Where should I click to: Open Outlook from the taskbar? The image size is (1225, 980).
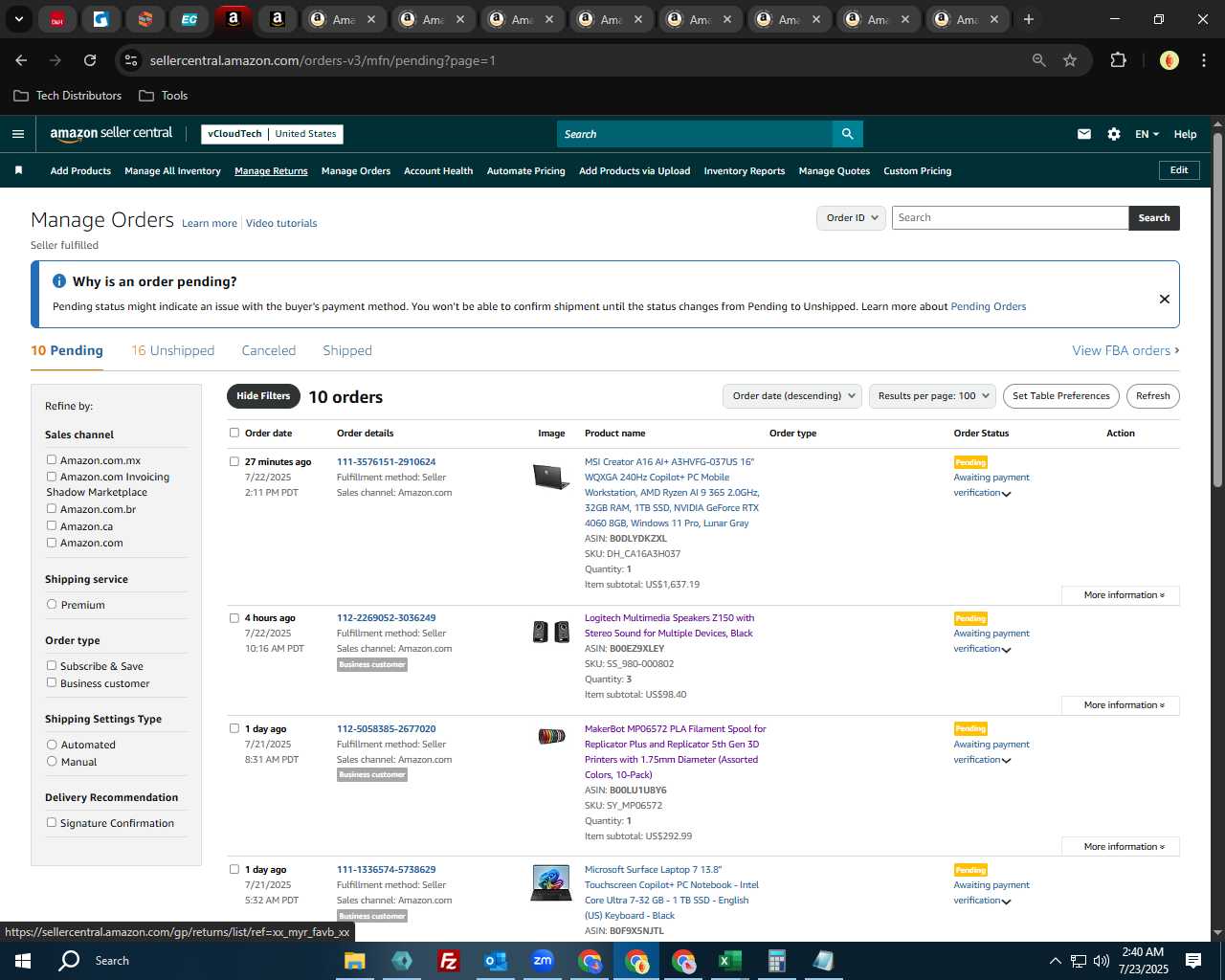click(495, 961)
